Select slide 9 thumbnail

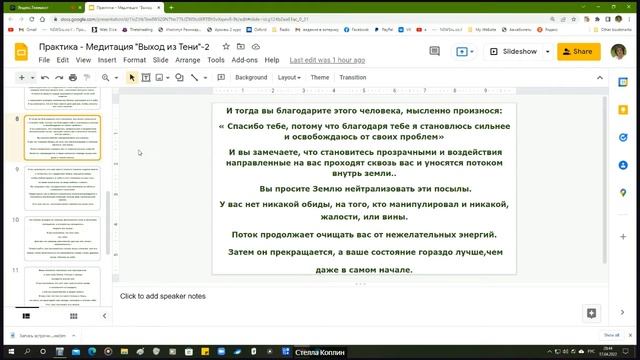tap(62, 188)
